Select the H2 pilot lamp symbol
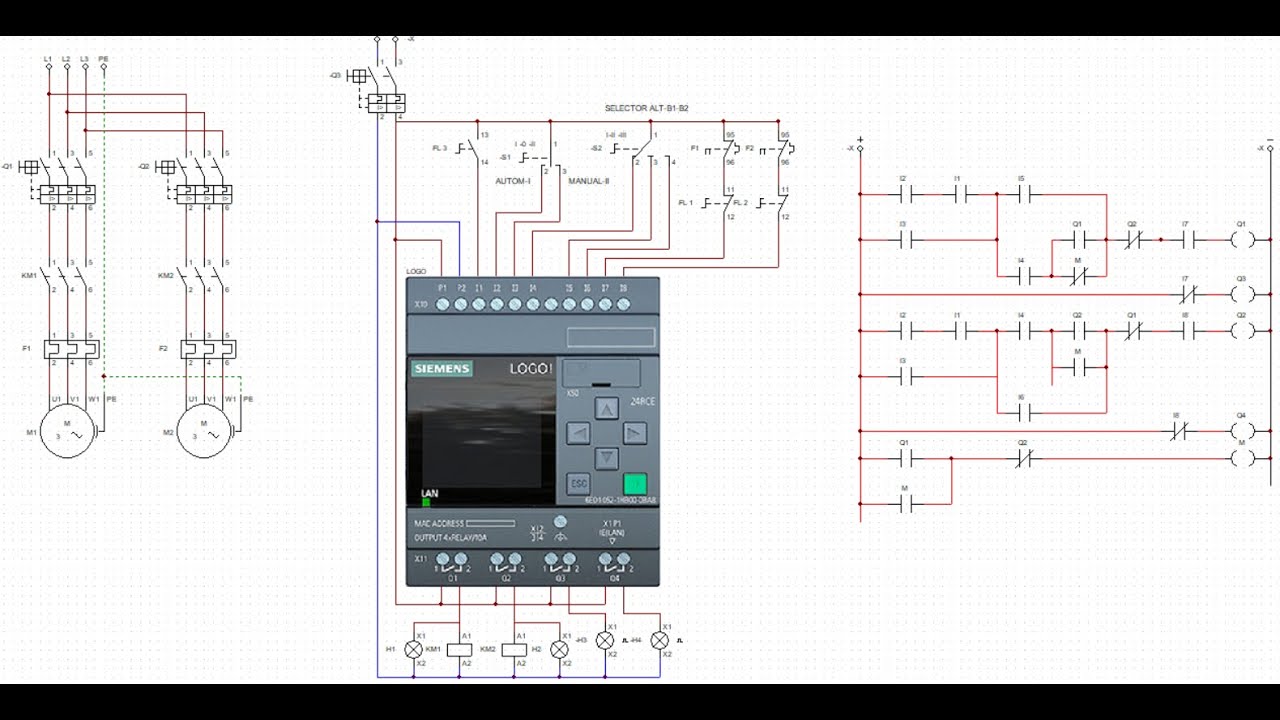The height and width of the screenshot is (720, 1280). (x=559, y=649)
